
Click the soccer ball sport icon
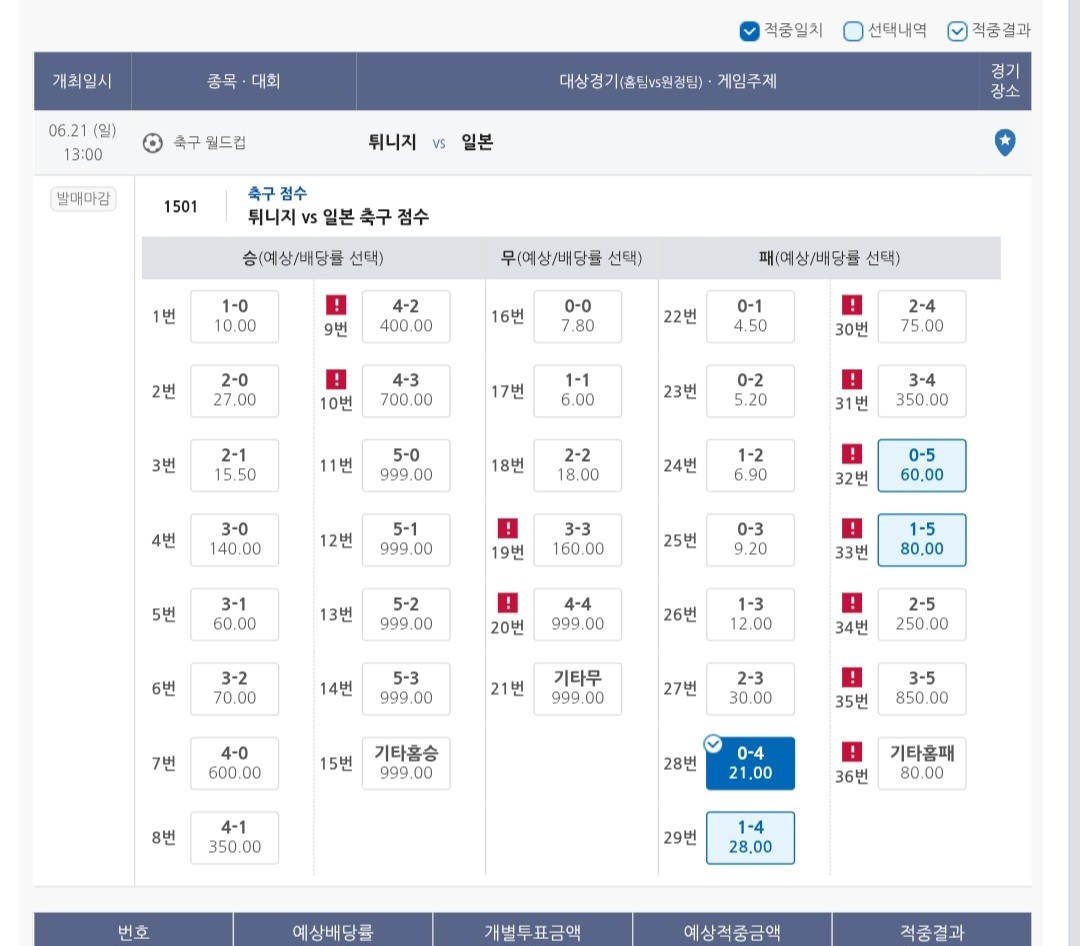click(x=152, y=143)
